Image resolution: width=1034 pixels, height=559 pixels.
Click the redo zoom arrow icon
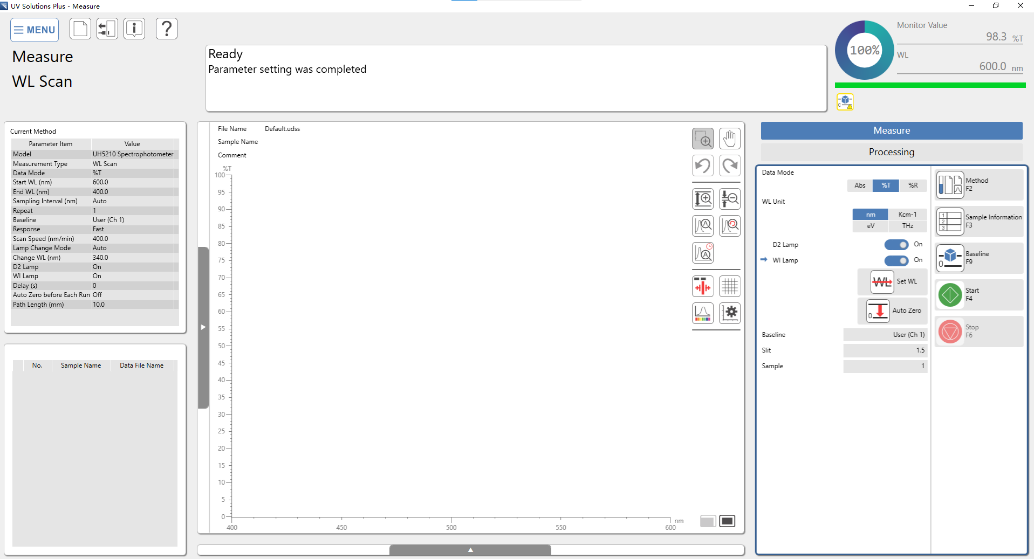[730, 165]
